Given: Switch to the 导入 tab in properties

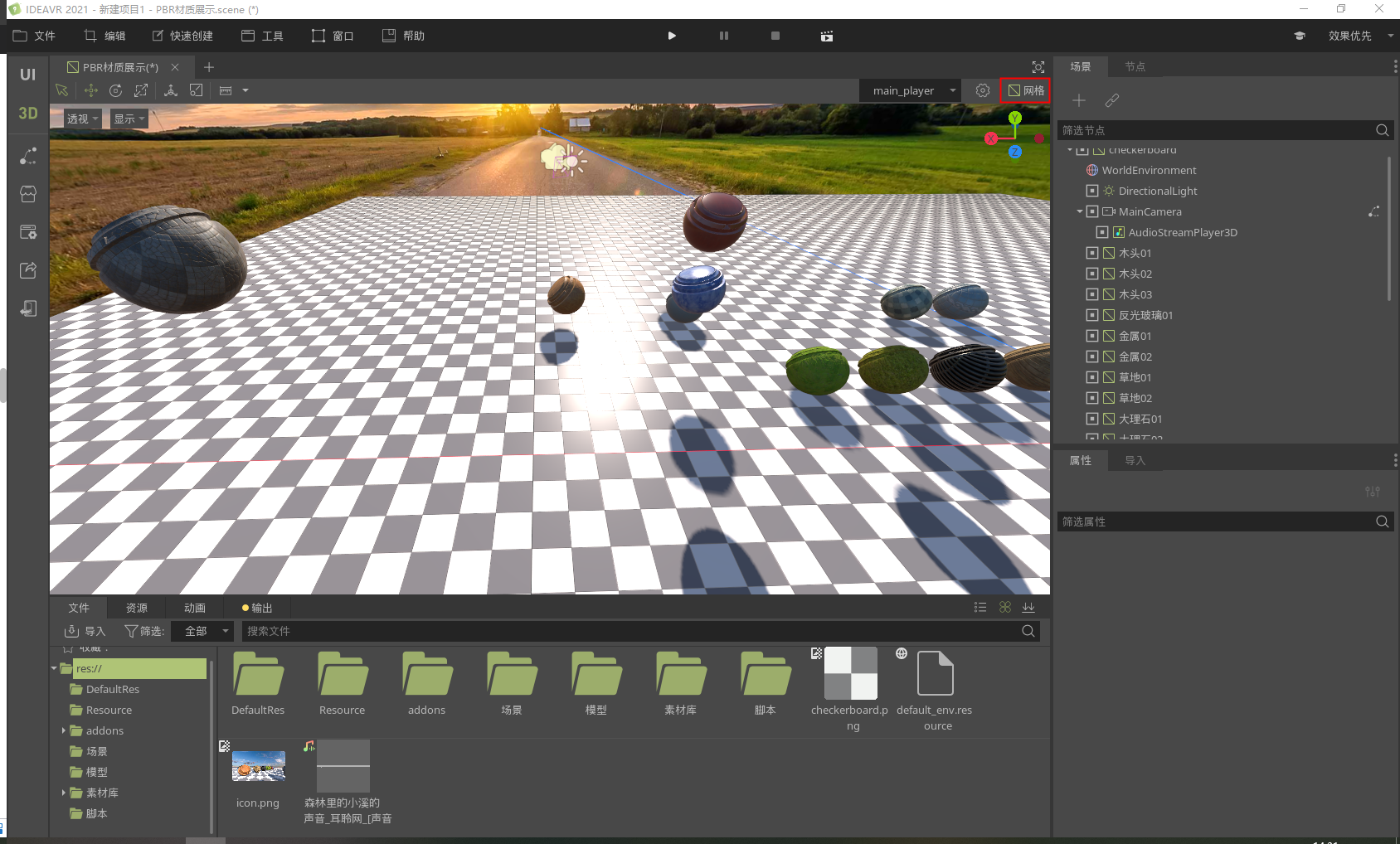Looking at the screenshot, I should (1135, 460).
